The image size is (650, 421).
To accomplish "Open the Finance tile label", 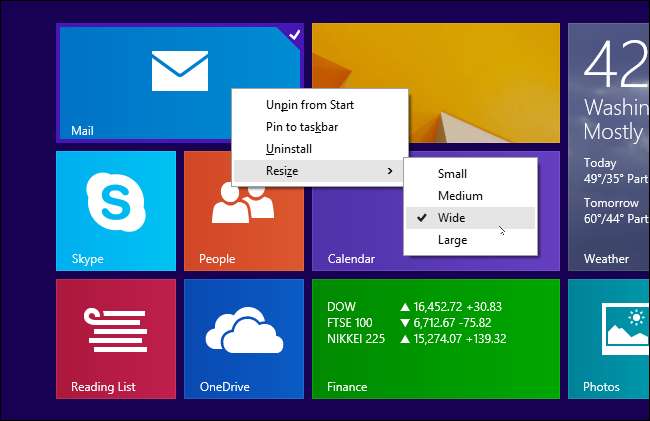I will pyautogui.click(x=347, y=387).
